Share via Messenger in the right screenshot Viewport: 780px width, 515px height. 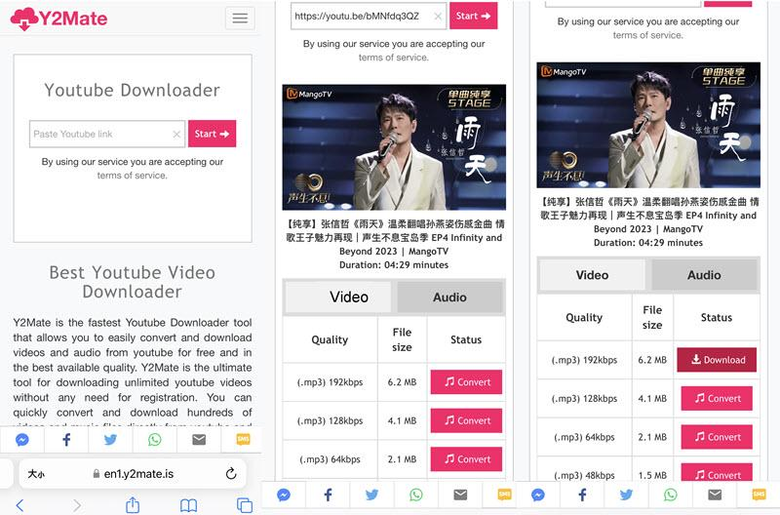pyautogui.click(x=538, y=495)
